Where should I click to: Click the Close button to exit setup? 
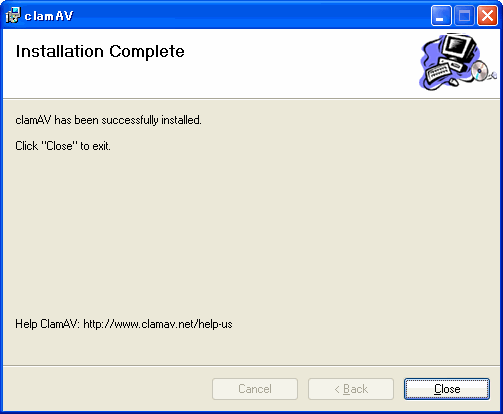point(447,389)
